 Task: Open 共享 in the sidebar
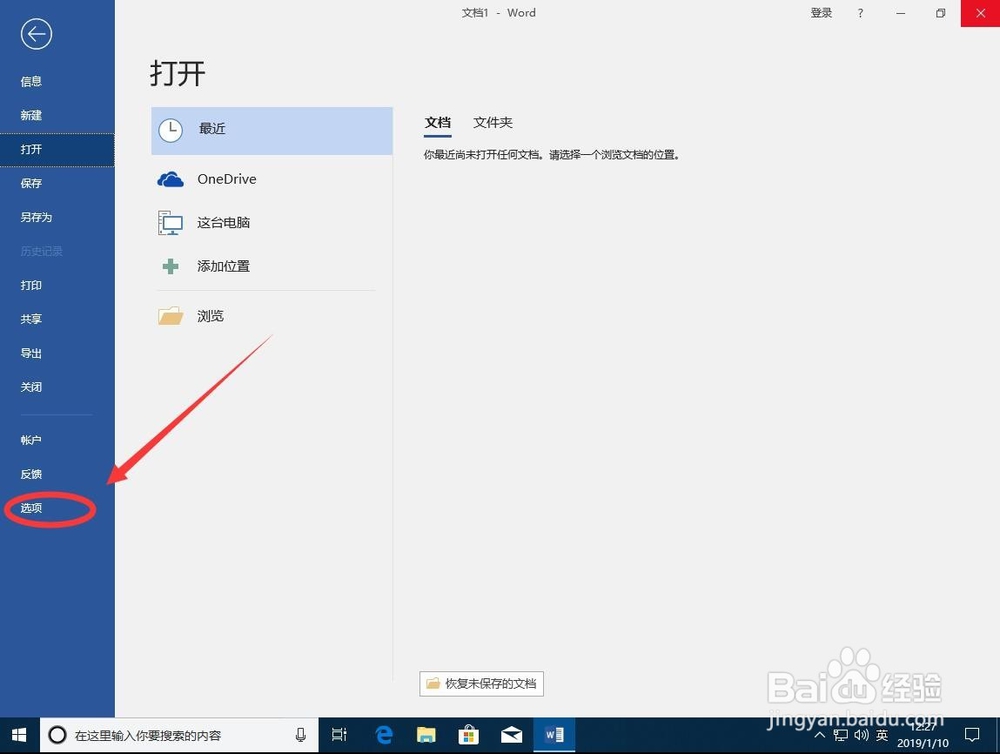31,319
